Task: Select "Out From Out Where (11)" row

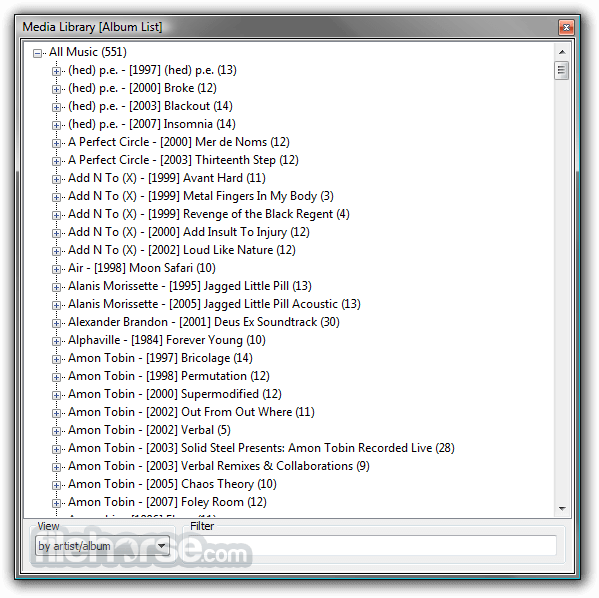Action: [191, 412]
